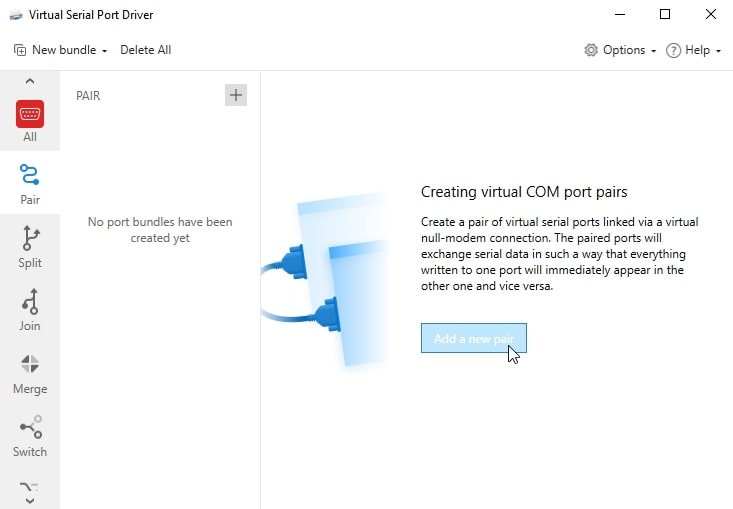The width and height of the screenshot is (733, 509).
Task: Click the New bundle menu label
Action: 64,50
